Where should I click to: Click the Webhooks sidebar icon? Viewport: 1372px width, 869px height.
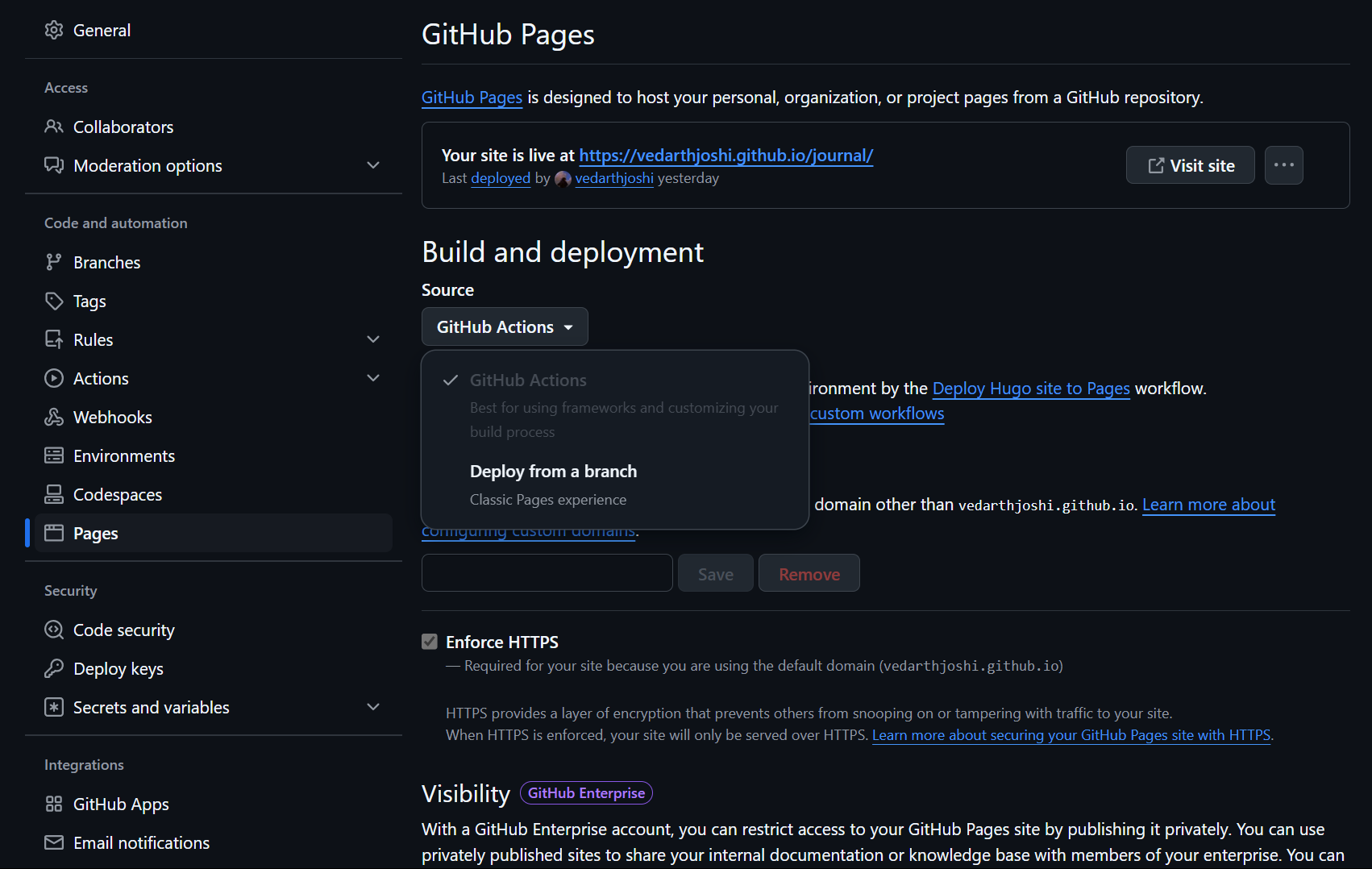(54, 416)
